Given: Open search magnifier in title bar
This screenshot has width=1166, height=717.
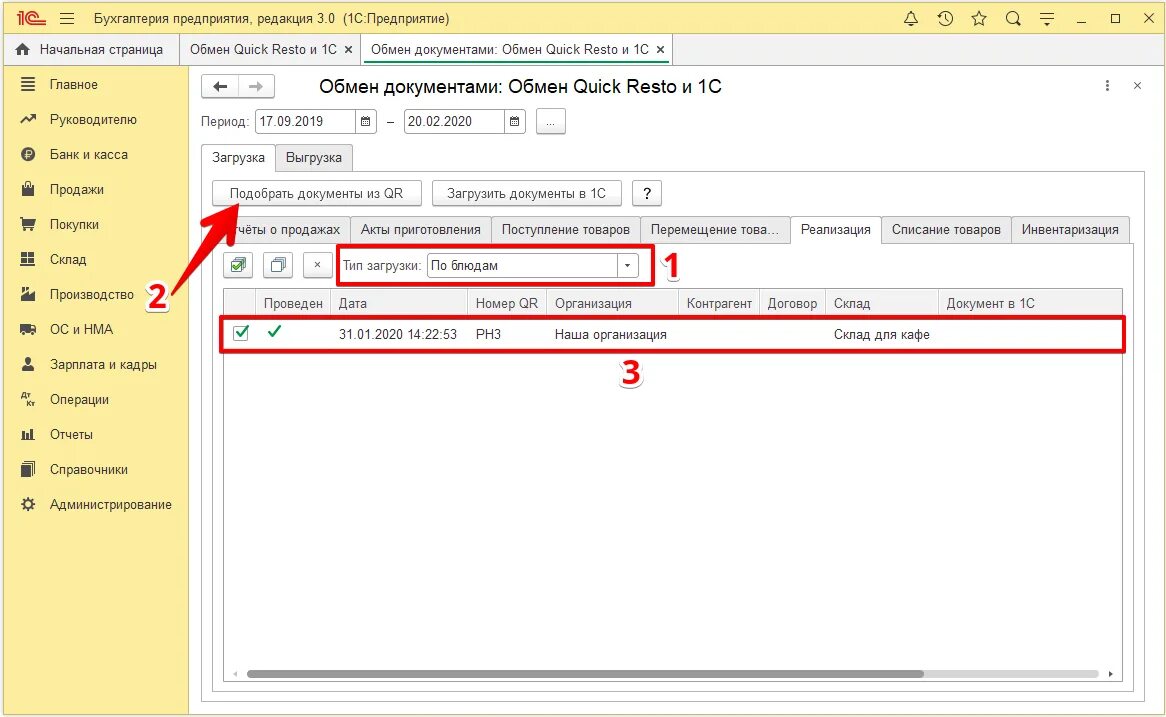Looking at the screenshot, I should pyautogui.click(x=1013, y=19).
